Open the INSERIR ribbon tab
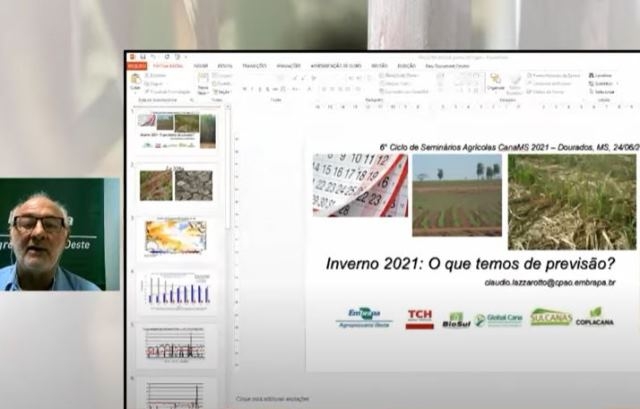This screenshot has height=409, width=640. [x=200, y=66]
